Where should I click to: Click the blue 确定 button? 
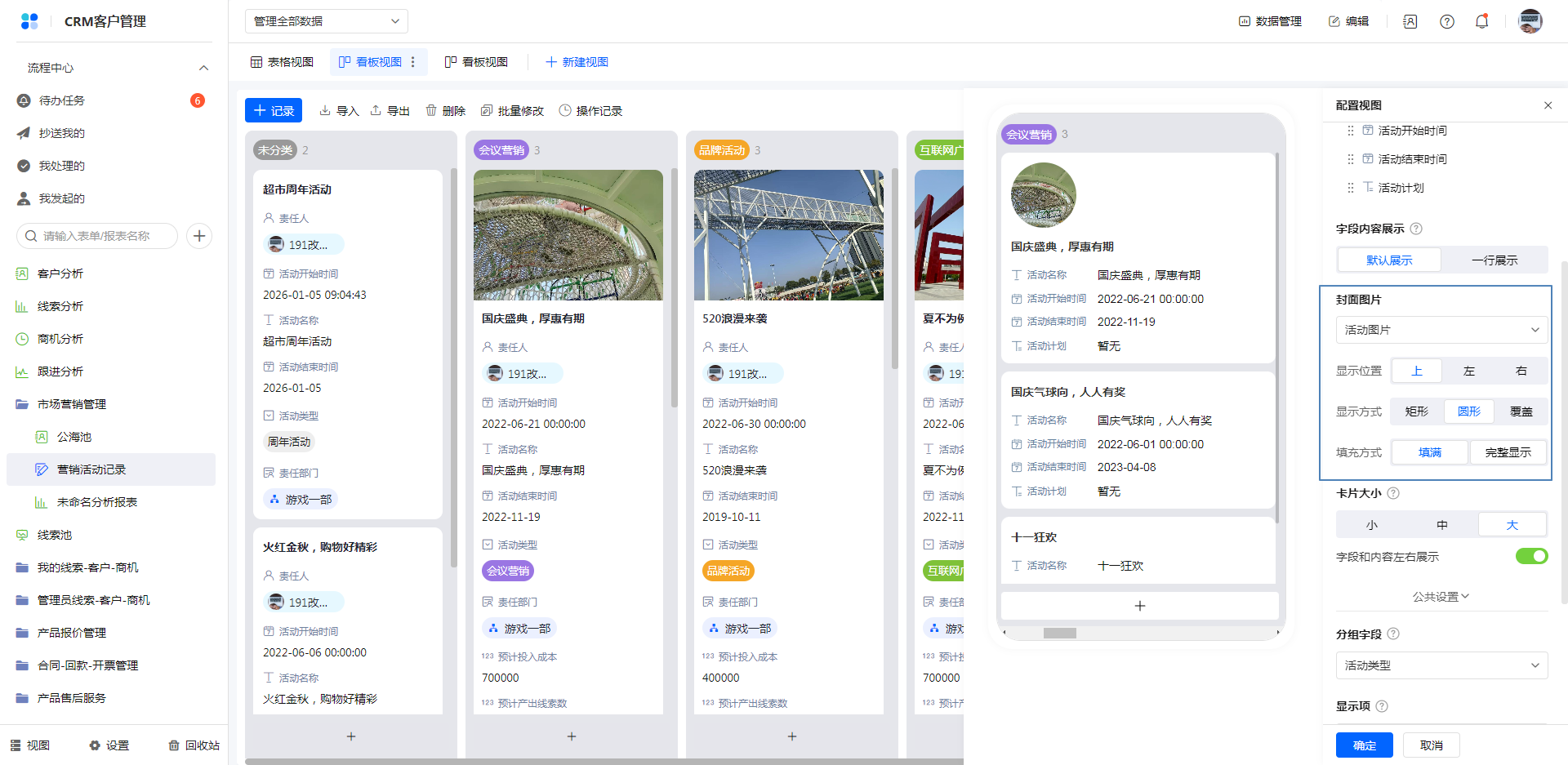point(1364,745)
